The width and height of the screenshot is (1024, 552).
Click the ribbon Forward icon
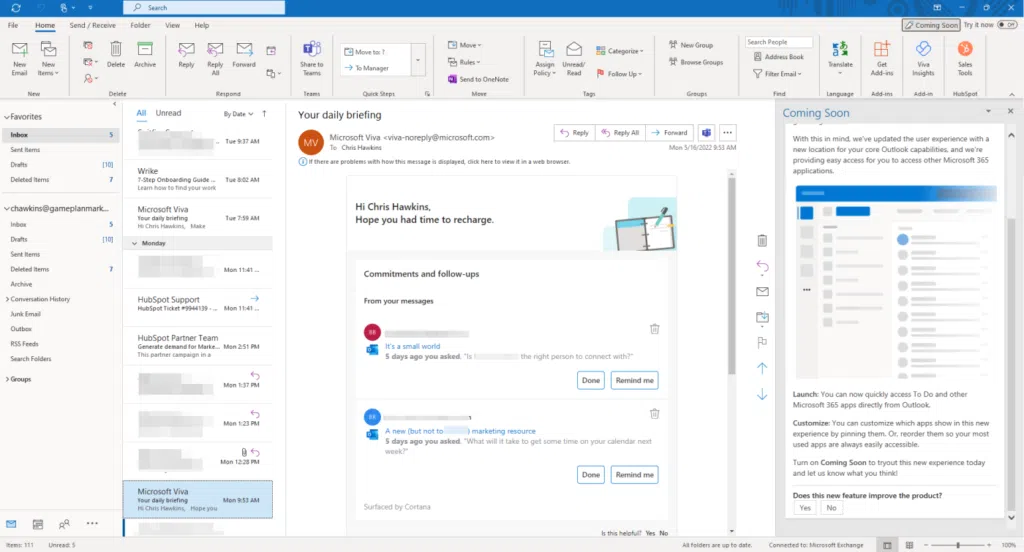[x=244, y=55]
